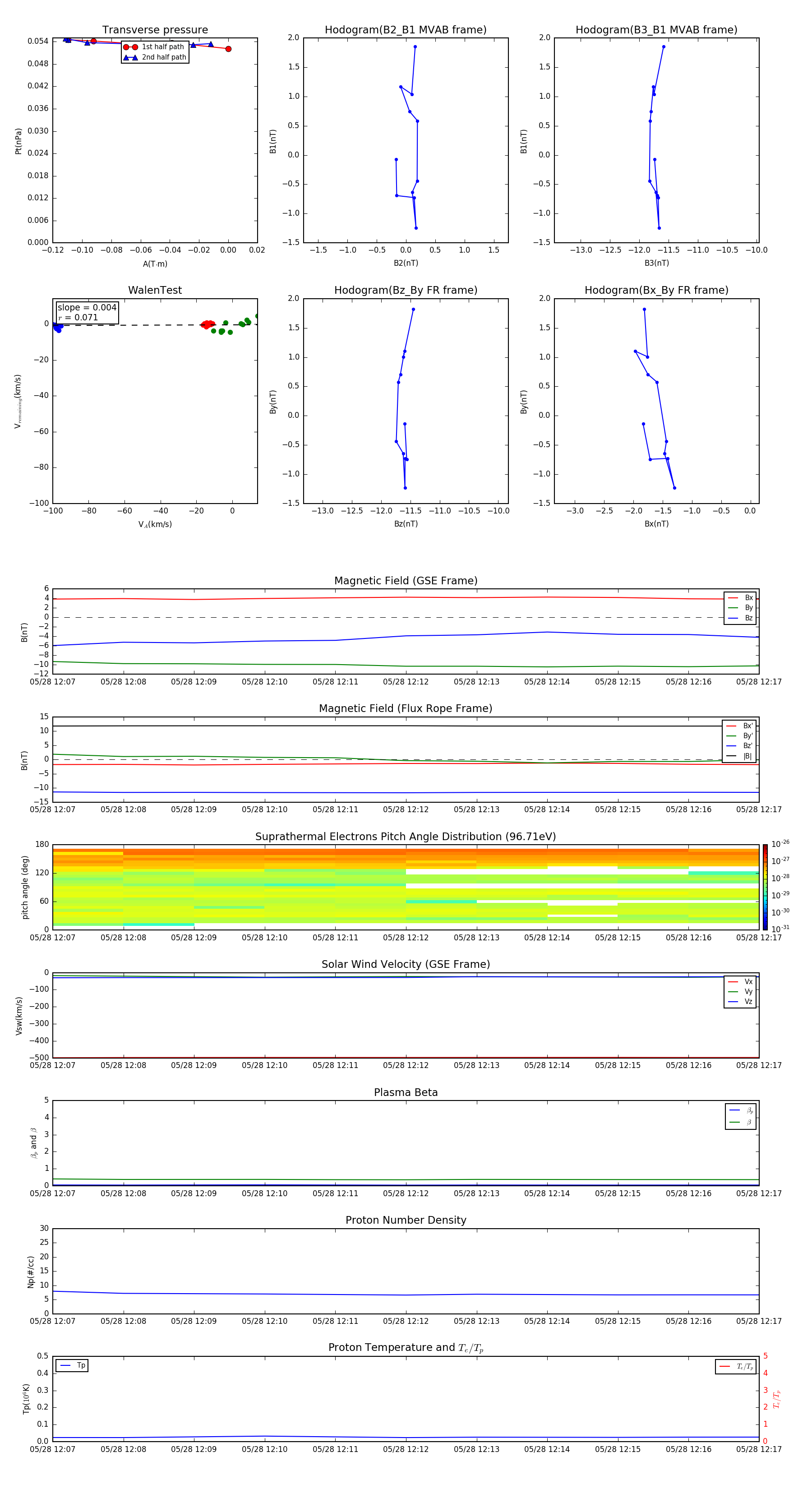812x1489 pixels.
Task: Click the 'Vsw(km/s)' axis label
Action: point(18,1016)
